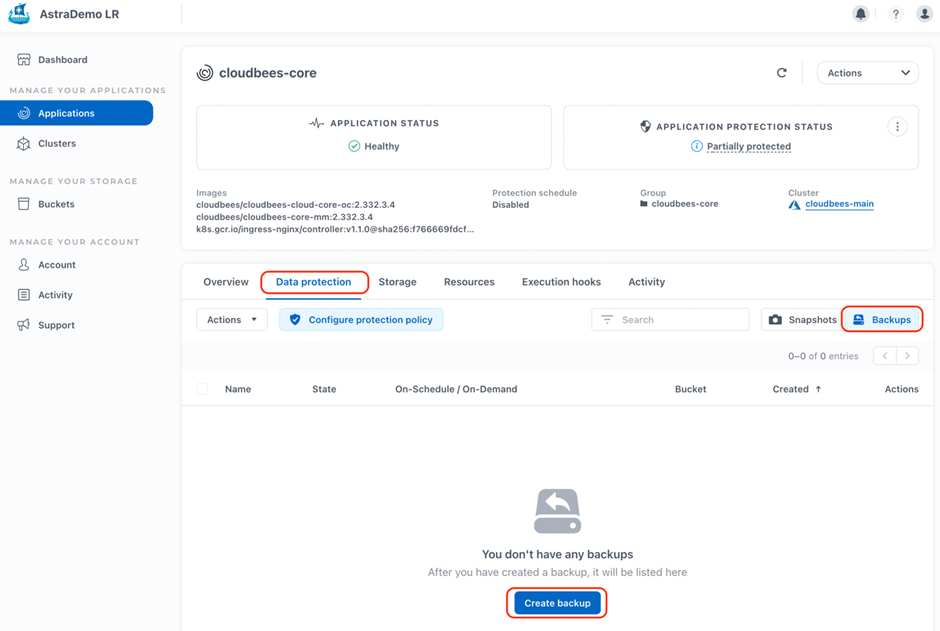
Task: Click the Protection schedule Disabled value
Action: [x=511, y=205]
